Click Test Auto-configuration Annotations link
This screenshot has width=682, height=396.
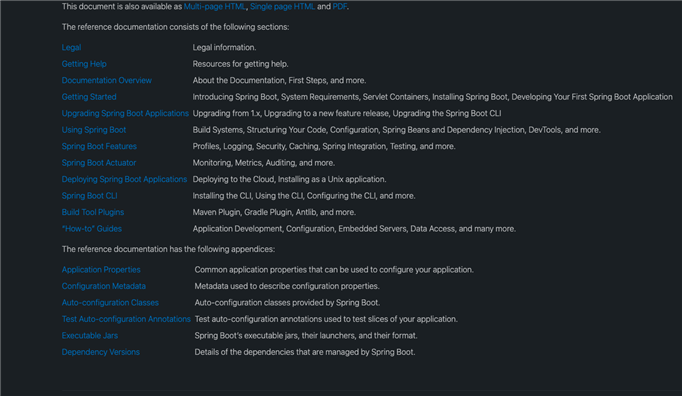pos(126,319)
